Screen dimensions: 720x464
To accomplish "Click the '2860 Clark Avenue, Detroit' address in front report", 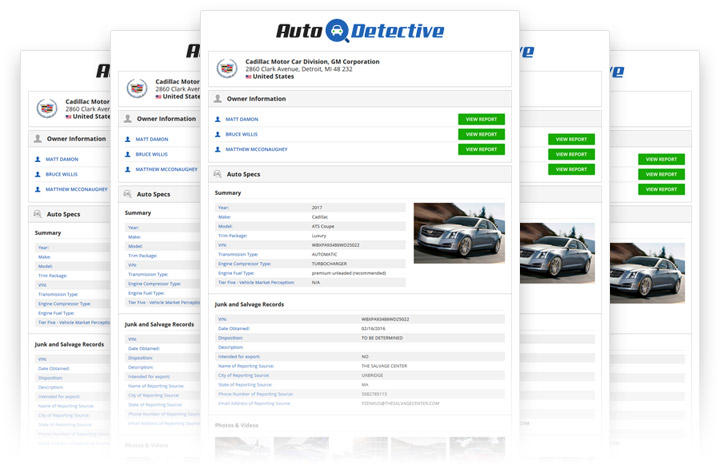I will [x=299, y=69].
